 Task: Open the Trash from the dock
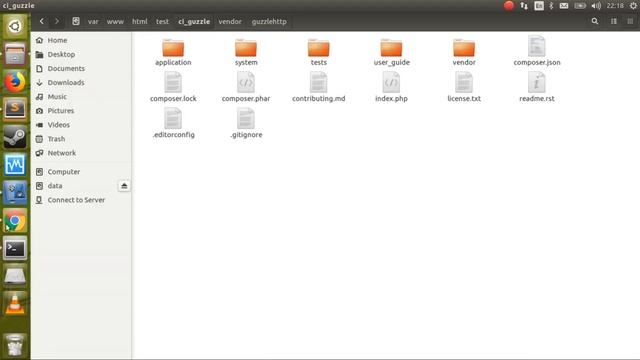coord(15,345)
